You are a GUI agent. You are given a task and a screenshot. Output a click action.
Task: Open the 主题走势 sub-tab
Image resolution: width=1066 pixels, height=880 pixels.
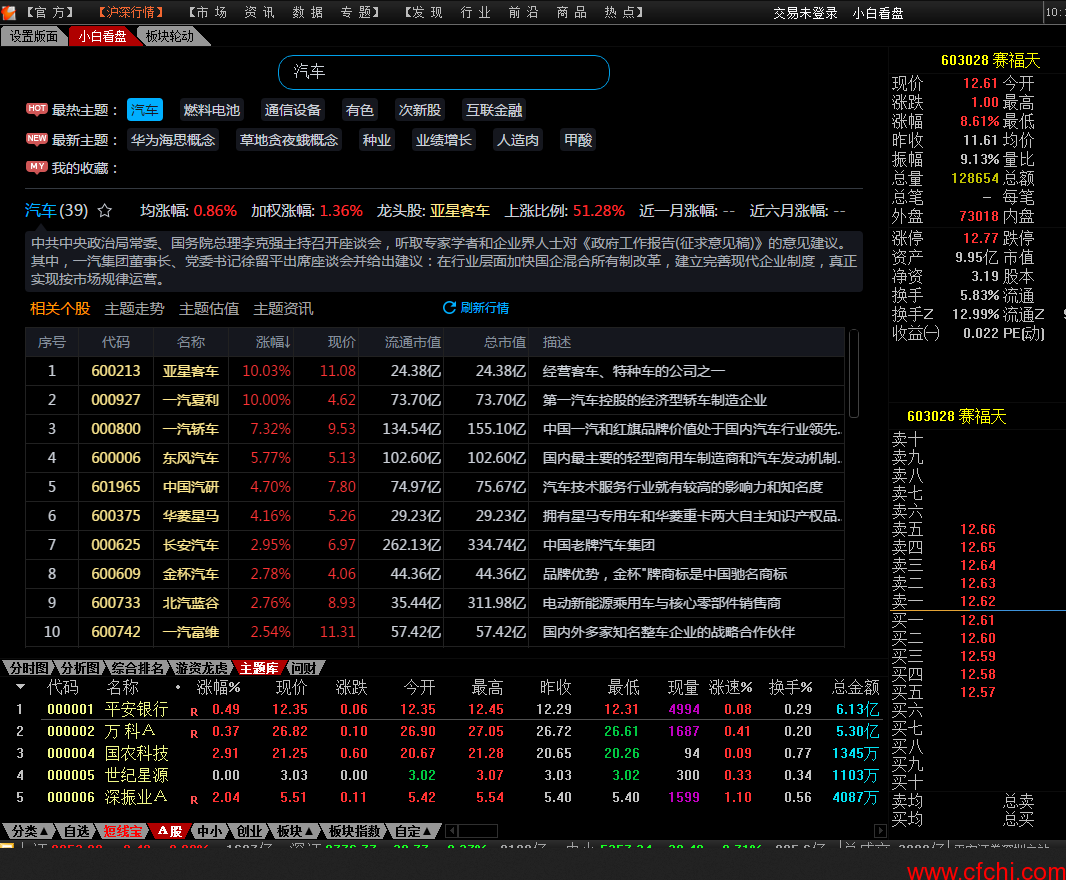134,309
